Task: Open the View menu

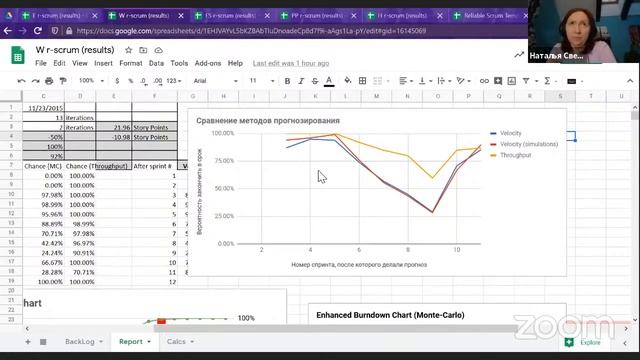Action: click(80, 63)
